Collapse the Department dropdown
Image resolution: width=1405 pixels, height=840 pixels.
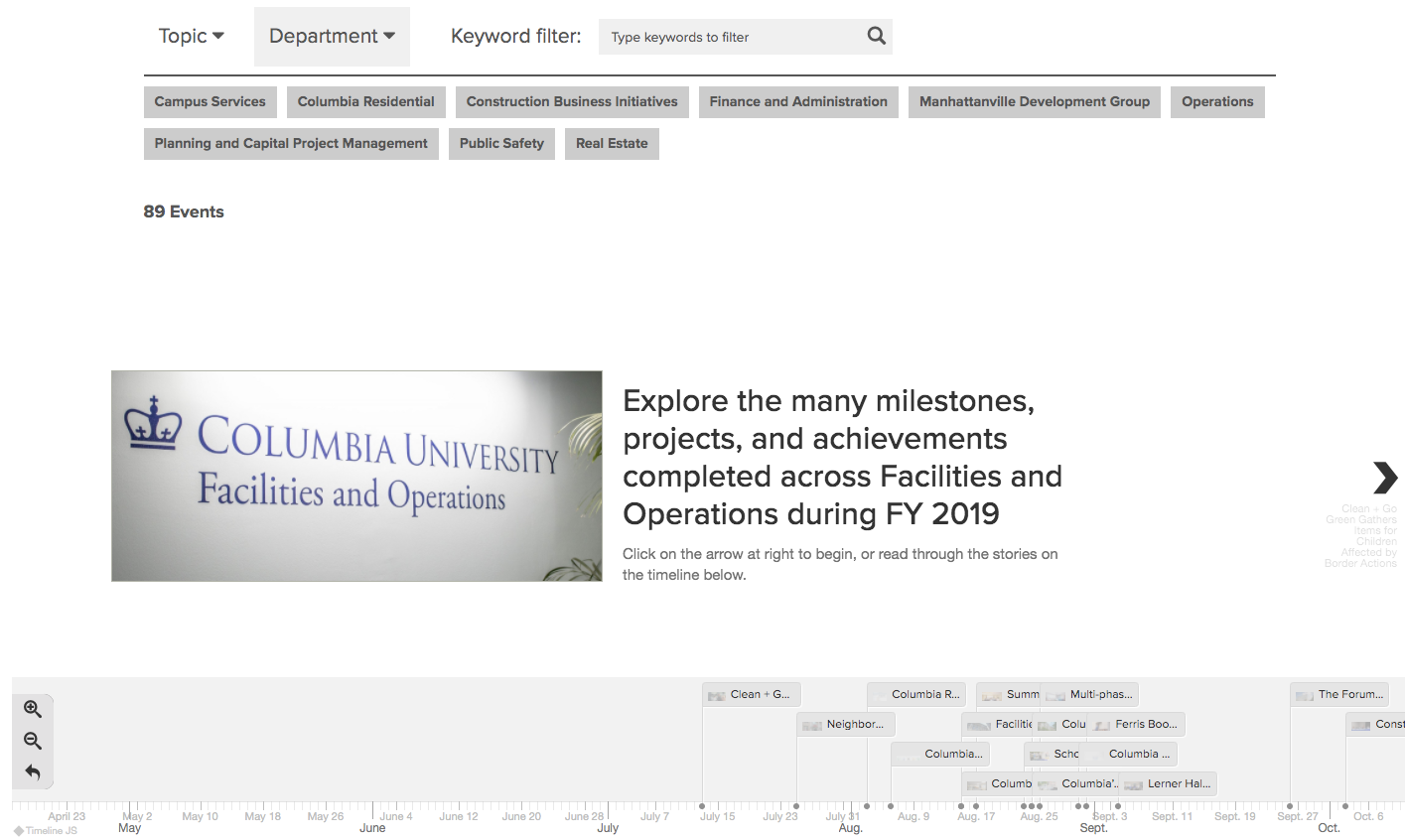pos(332,36)
